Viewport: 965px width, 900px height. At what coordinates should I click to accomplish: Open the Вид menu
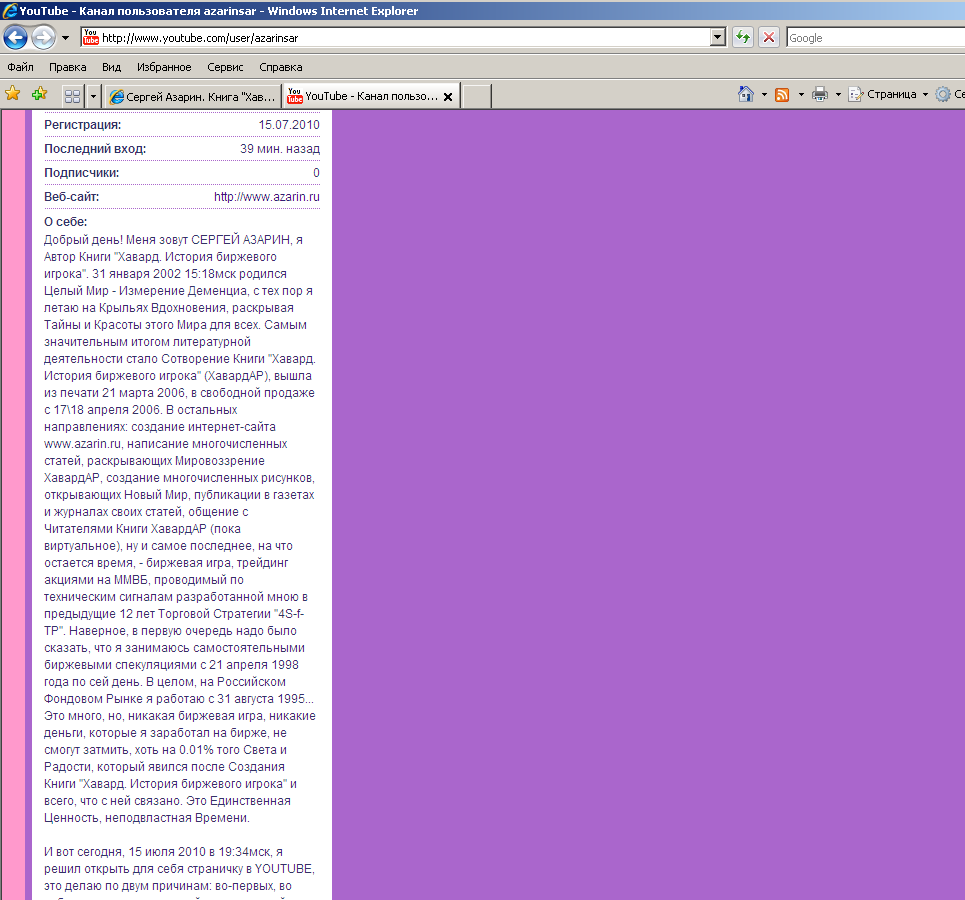pos(111,67)
